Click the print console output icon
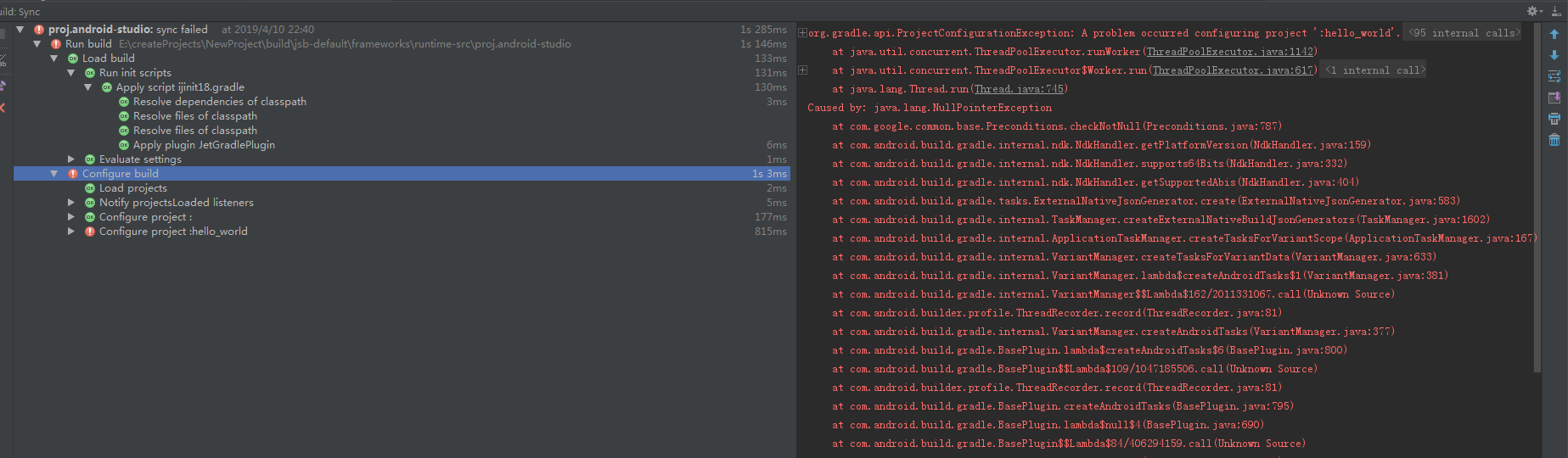 [x=1554, y=119]
